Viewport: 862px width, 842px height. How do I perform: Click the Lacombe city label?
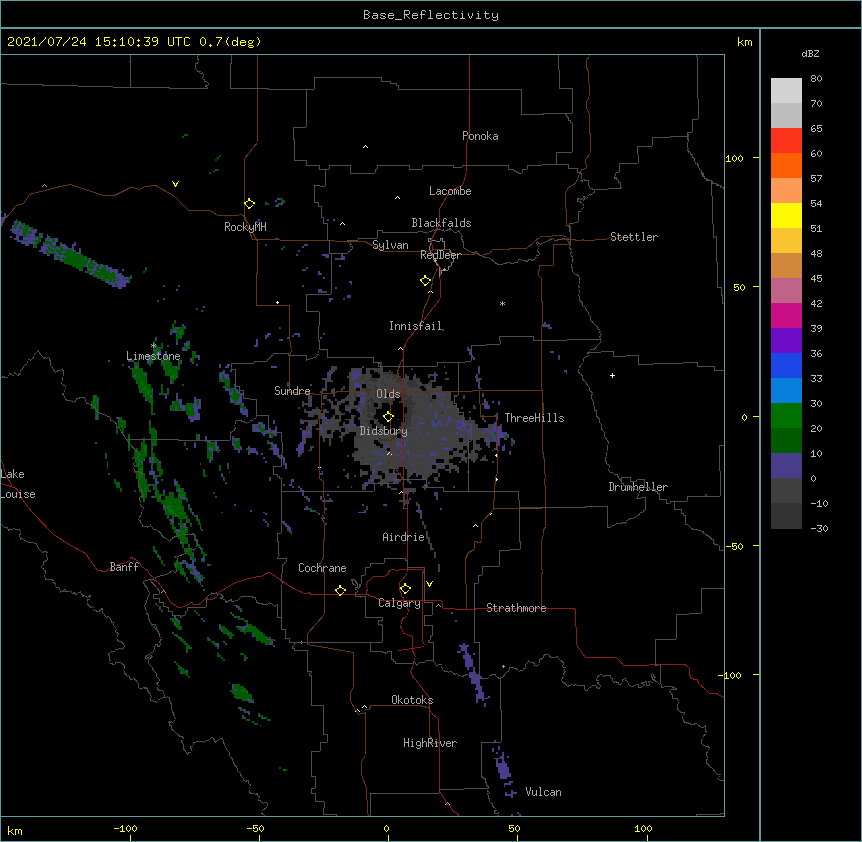(x=450, y=191)
